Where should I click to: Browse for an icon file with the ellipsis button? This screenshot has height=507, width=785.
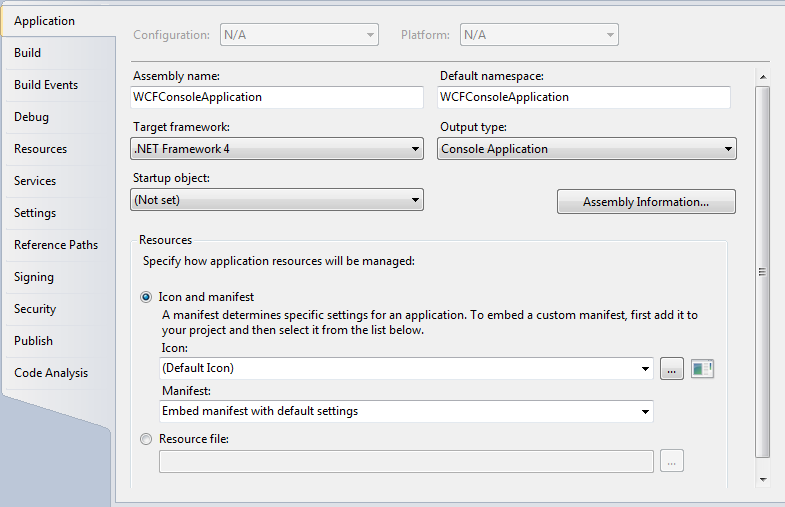(672, 369)
